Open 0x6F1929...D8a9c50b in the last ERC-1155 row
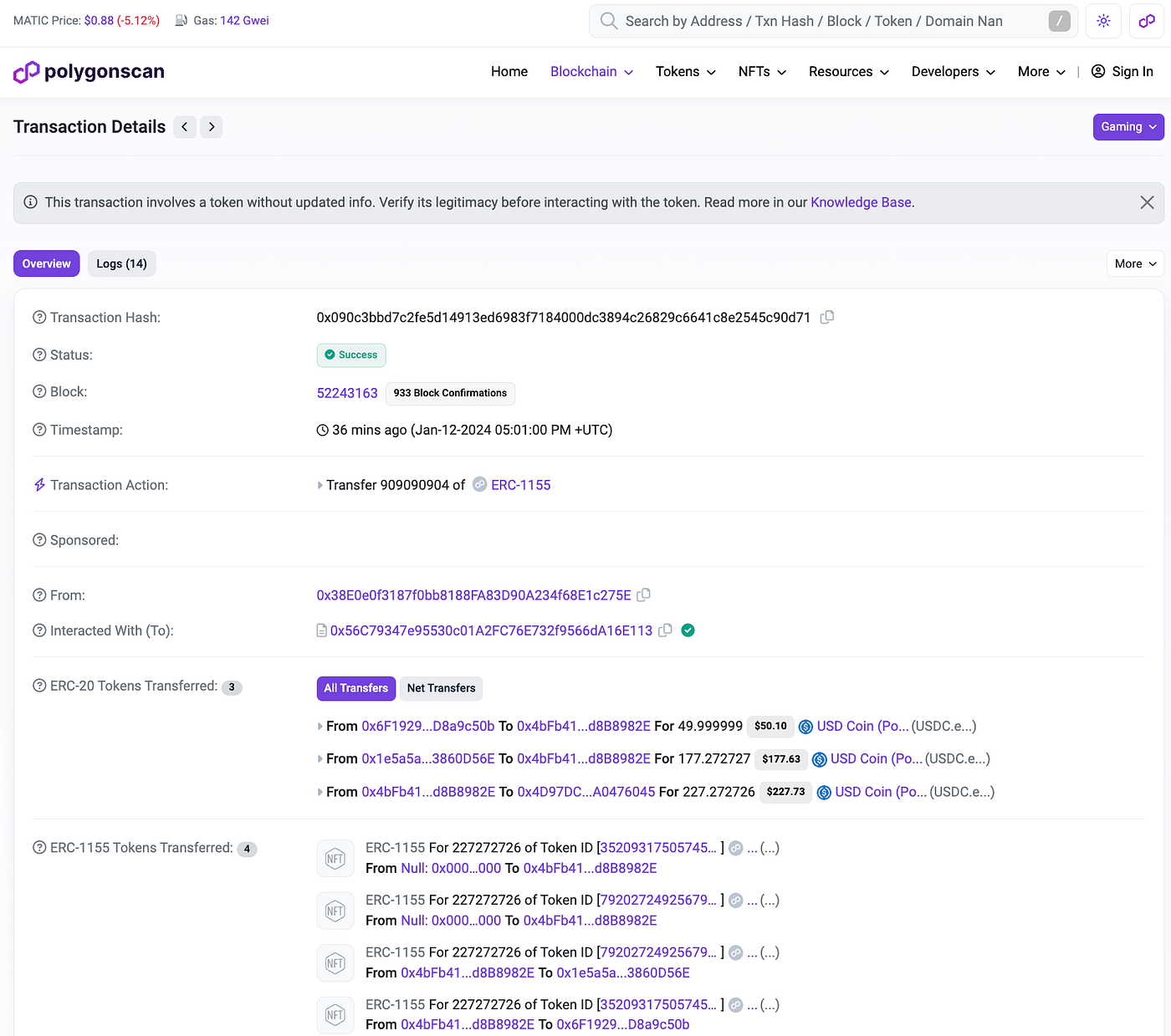This screenshot has width=1171, height=1036. 623,1025
